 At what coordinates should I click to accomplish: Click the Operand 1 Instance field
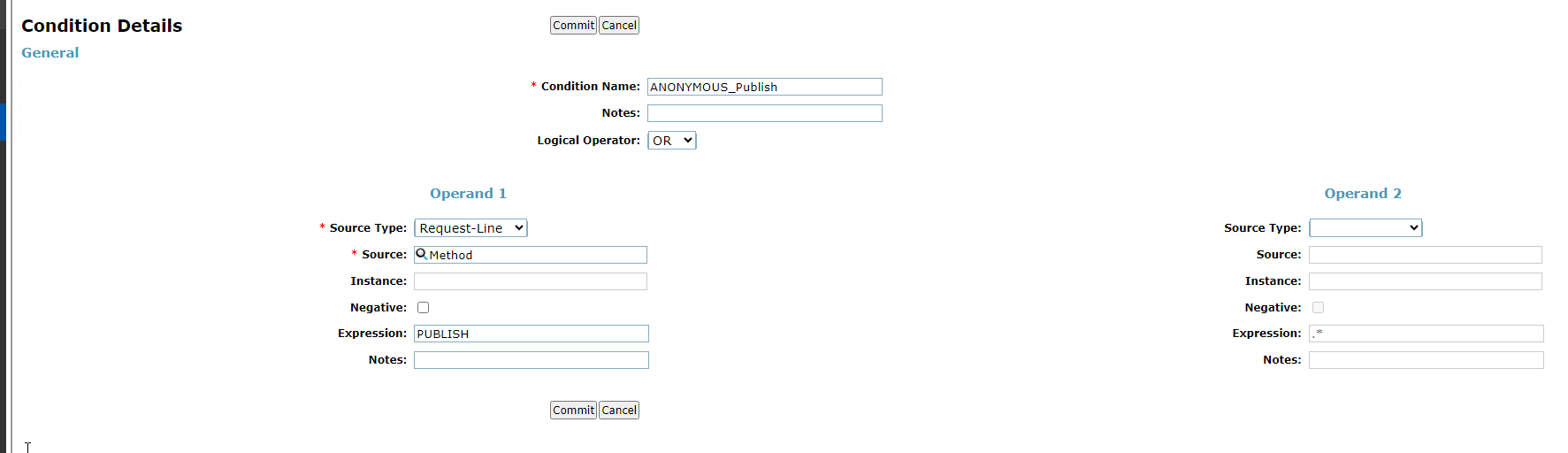point(531,281)
